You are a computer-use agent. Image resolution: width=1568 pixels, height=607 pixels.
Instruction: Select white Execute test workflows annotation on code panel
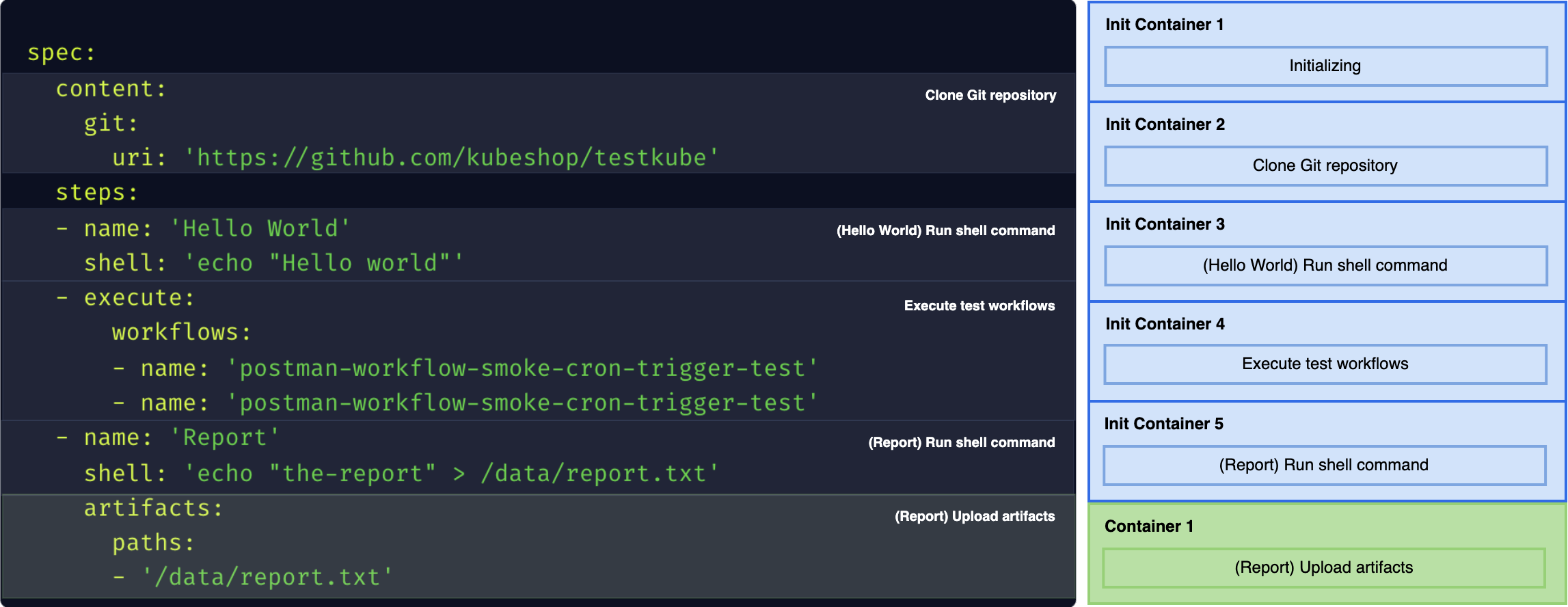click(979, 306)
